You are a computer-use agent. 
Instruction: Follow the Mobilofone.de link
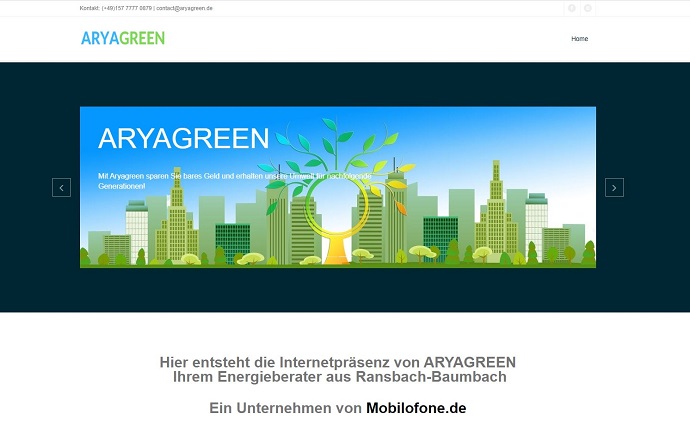(416, 408)
